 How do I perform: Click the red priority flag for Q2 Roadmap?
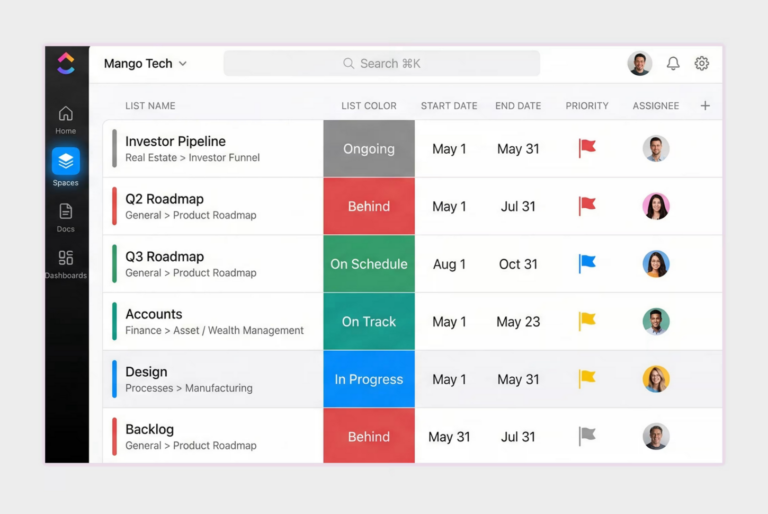[x=587, y=206]
